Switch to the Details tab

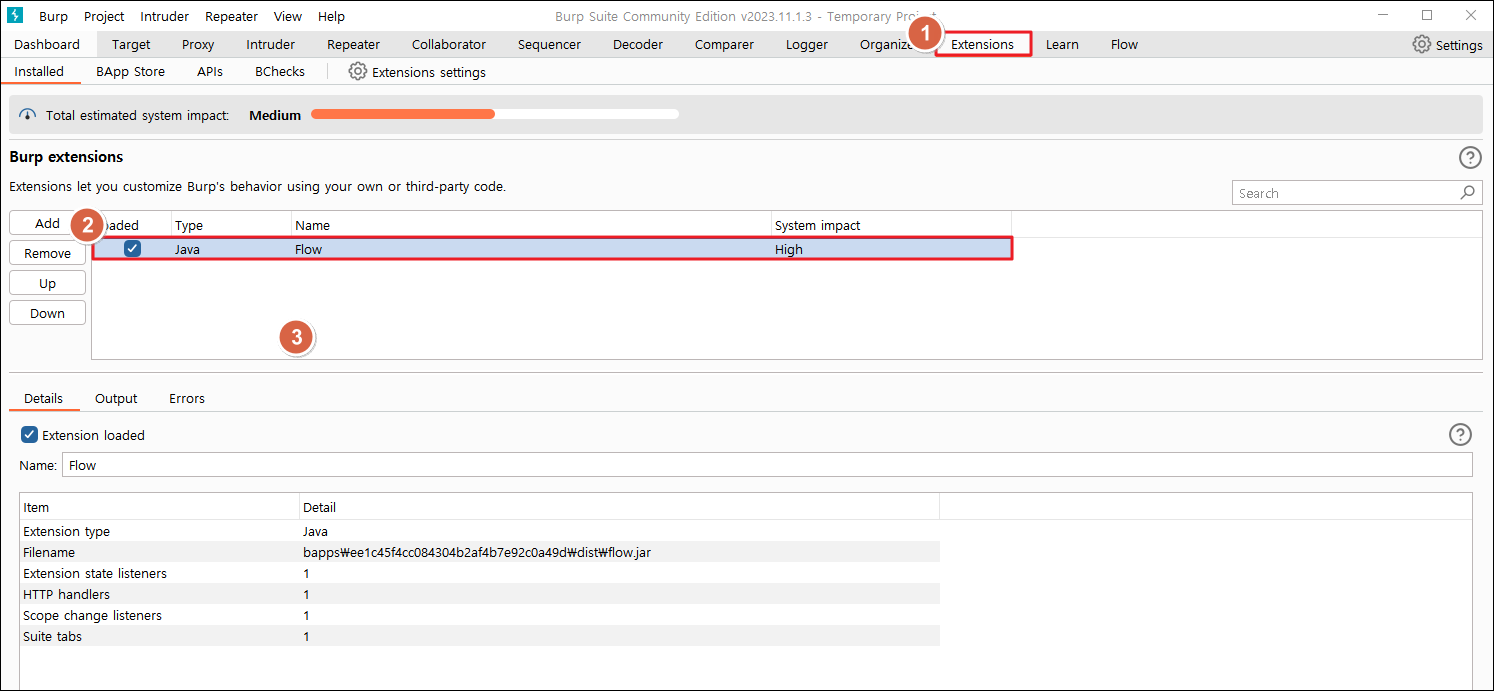pyautogui.click(x=44, y=398)
